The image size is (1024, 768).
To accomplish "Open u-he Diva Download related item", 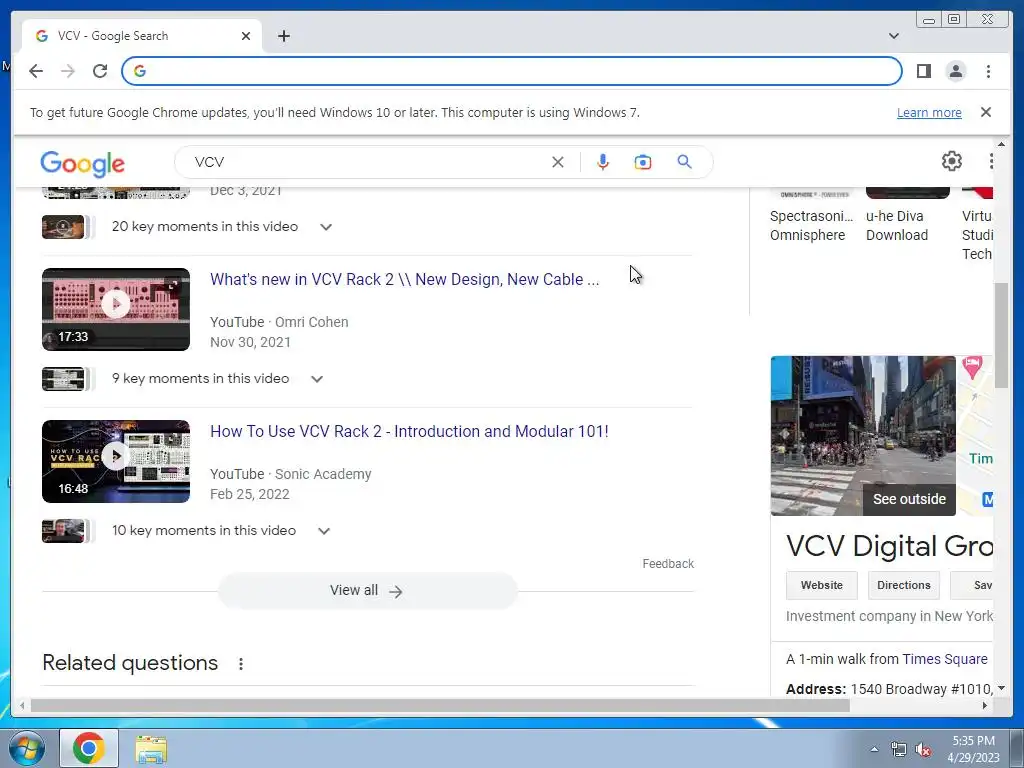I will pos(897,225).
